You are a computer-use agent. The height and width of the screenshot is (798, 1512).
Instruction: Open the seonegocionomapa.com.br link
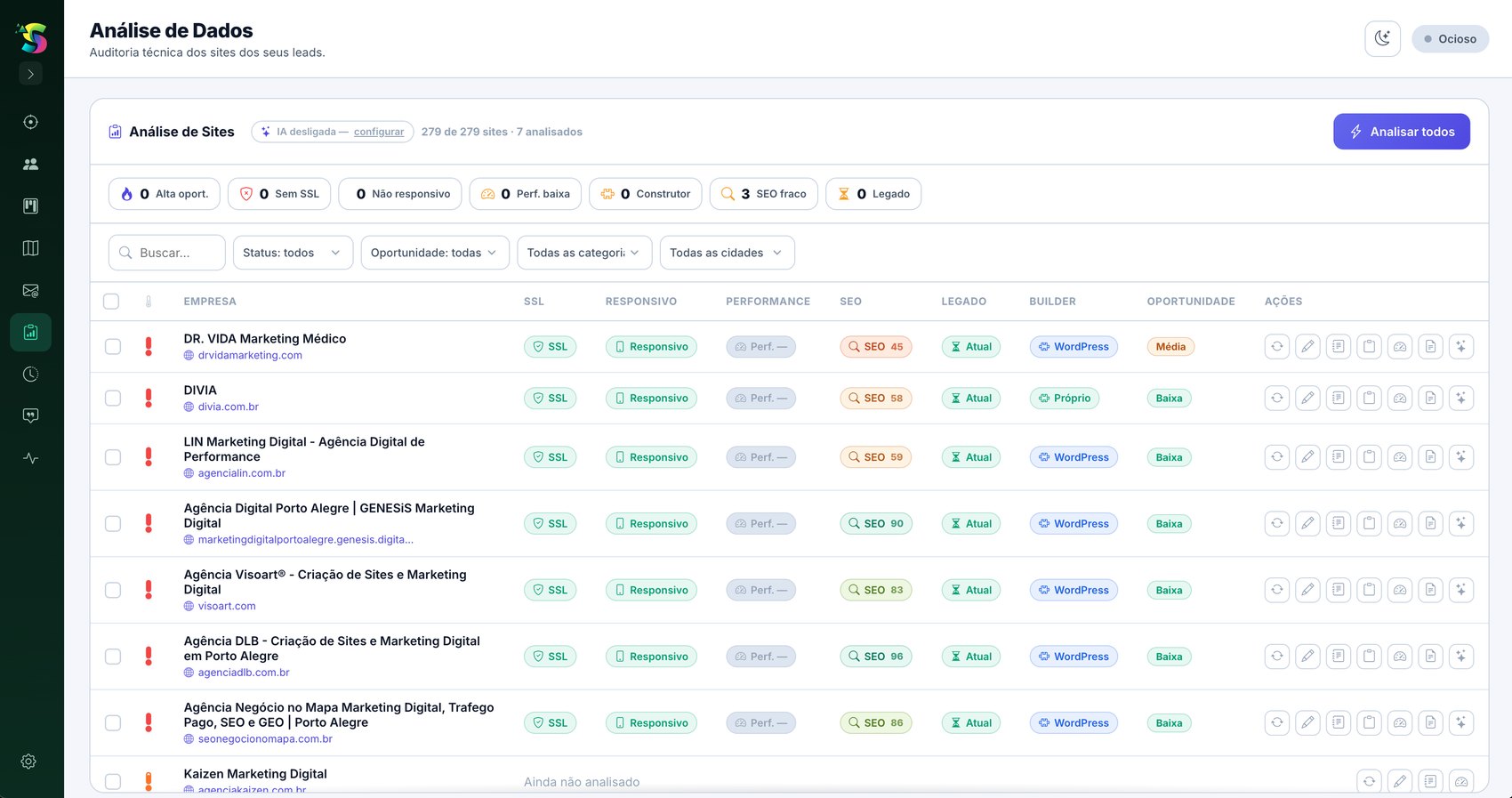[265, 739]
